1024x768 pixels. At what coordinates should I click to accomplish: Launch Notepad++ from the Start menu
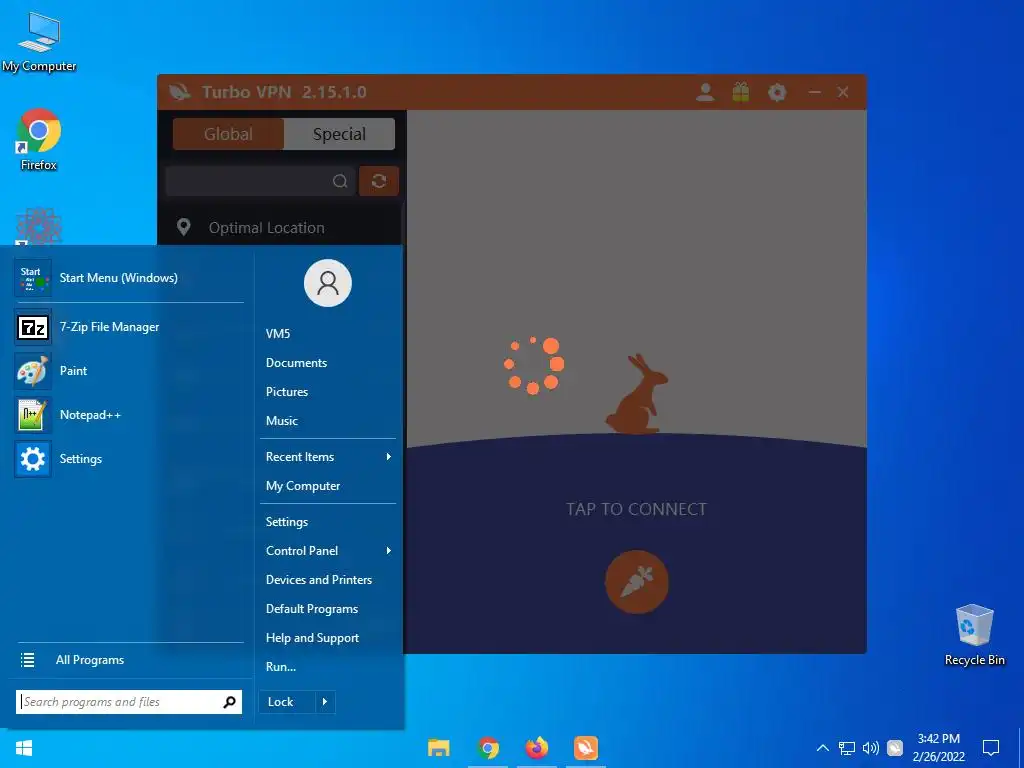click(x=33, y=415)
